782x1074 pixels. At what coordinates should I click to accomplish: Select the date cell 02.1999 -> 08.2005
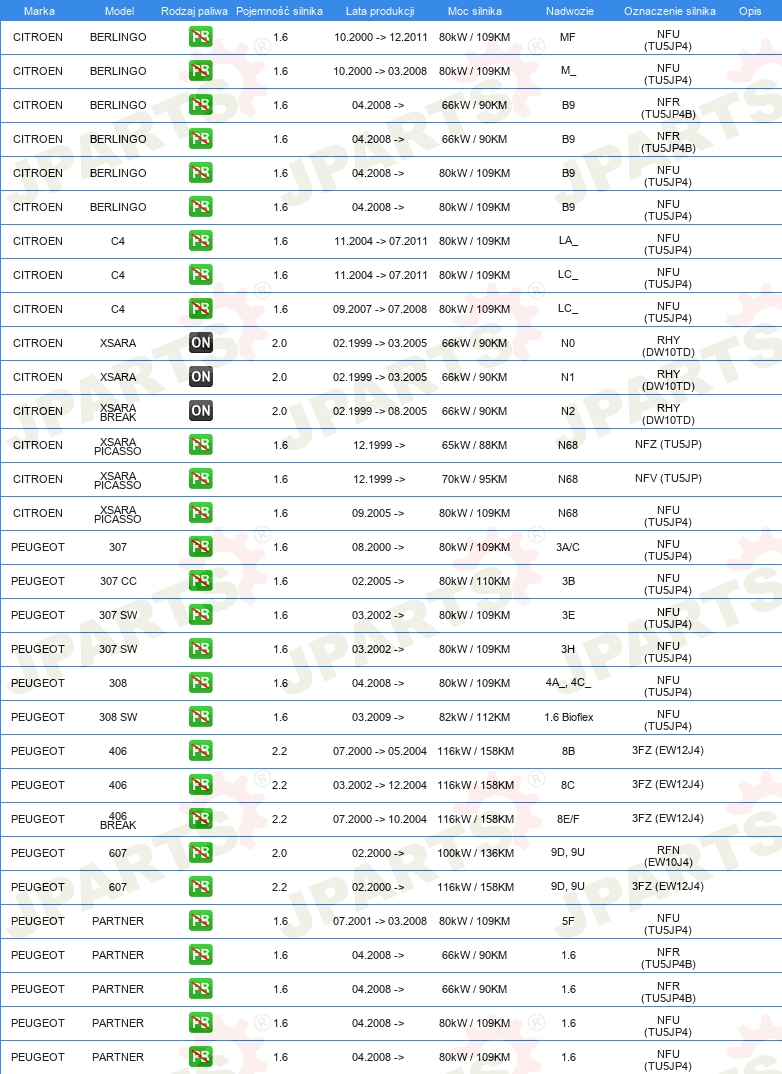(380, 411)
